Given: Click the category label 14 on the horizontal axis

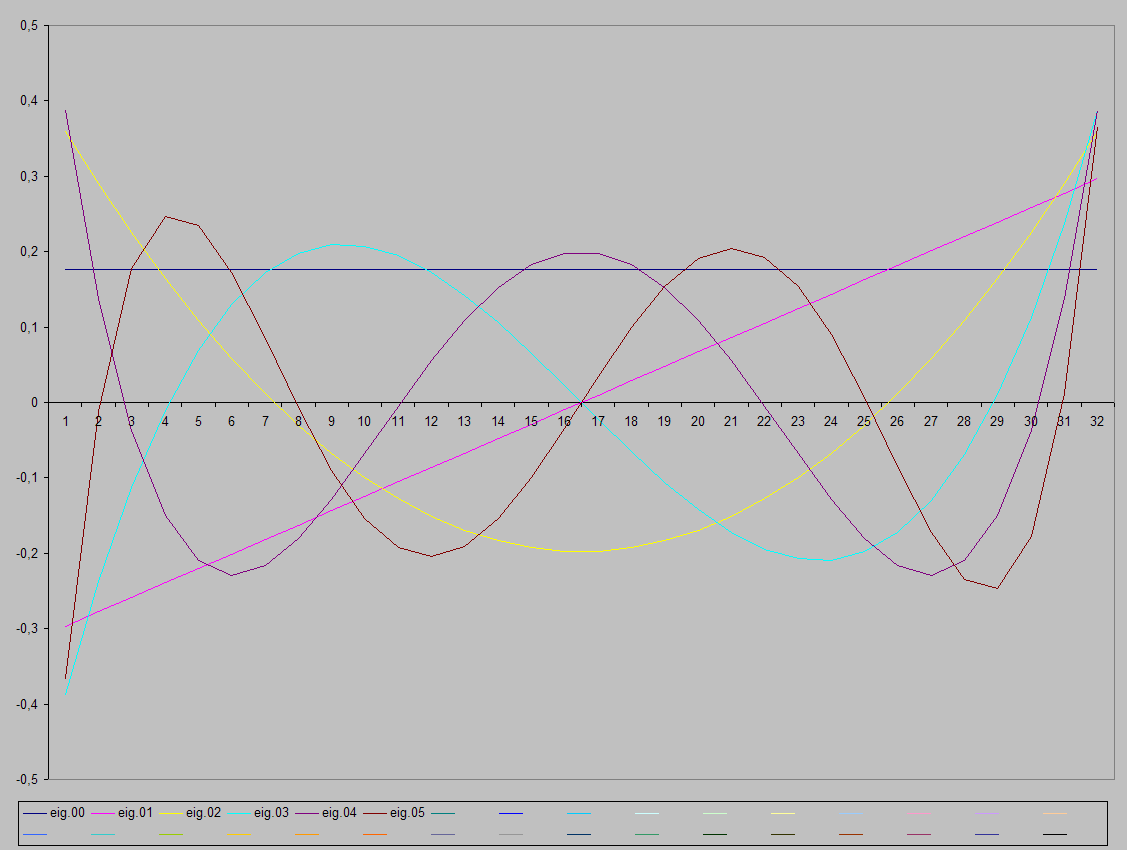Looking at the screenshot, I should (498, 422).
